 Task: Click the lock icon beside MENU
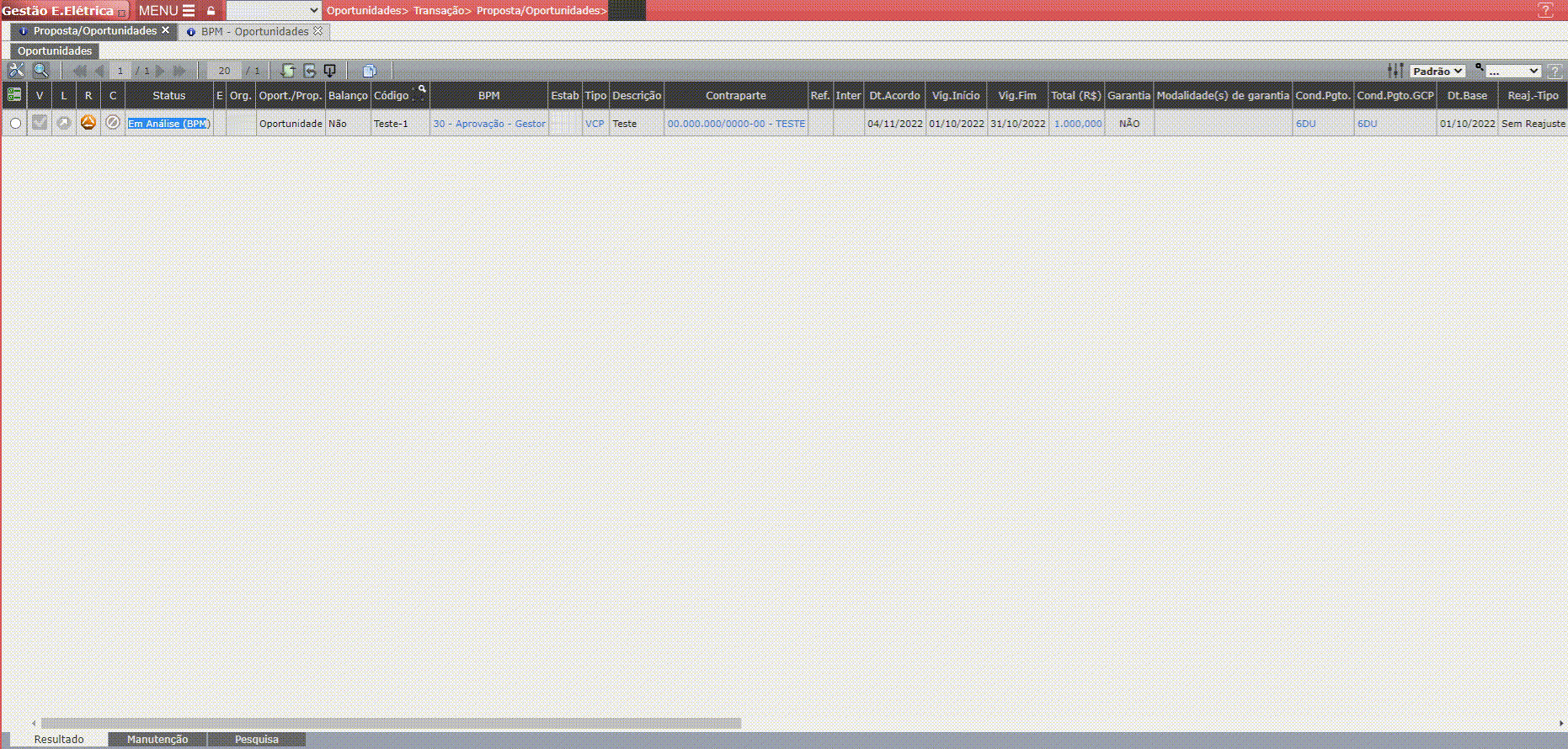(211, 11)
